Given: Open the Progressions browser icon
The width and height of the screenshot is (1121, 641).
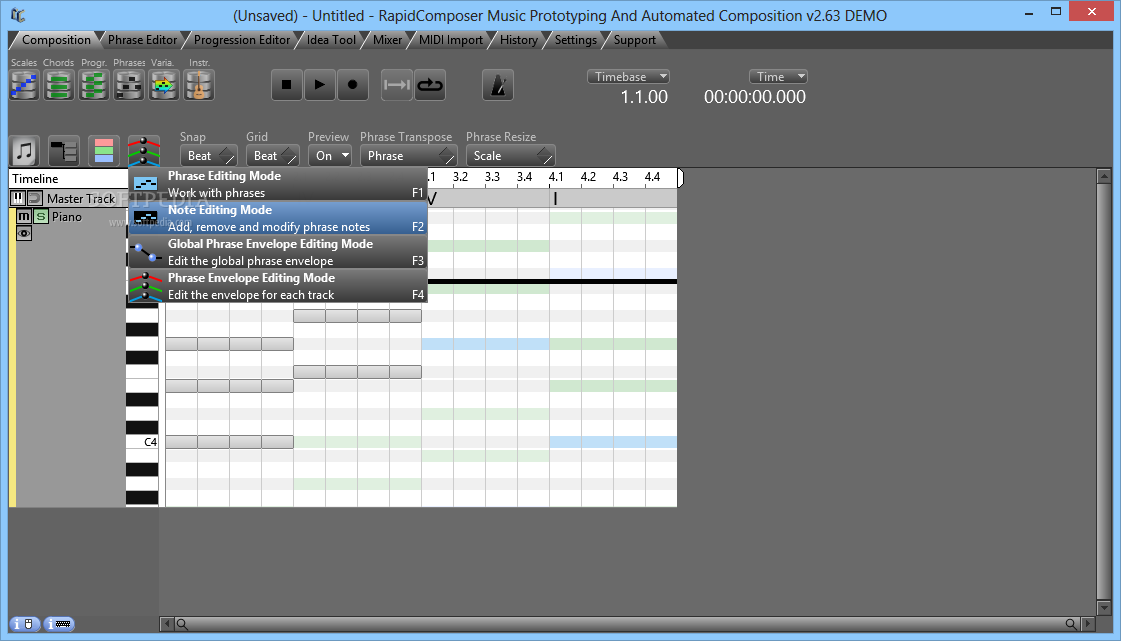Looking at the screenshot, I should point(94,86).
